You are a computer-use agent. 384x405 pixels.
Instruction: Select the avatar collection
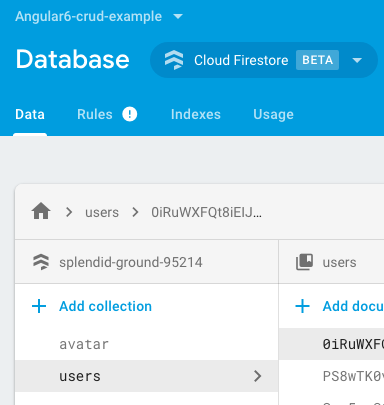pyautogui.click(x=84, y=344)
